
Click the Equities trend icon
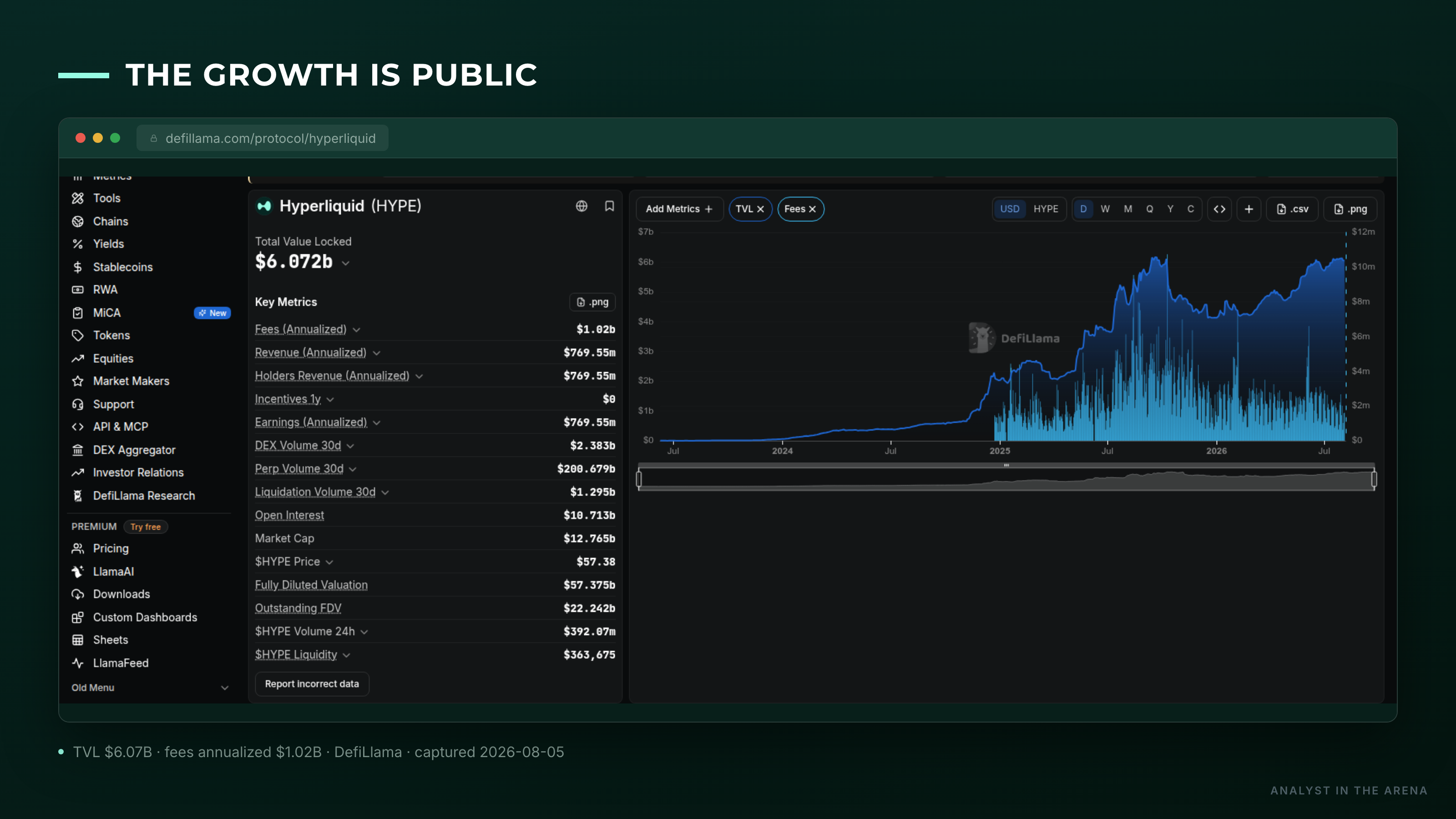[x=78, y=359]
